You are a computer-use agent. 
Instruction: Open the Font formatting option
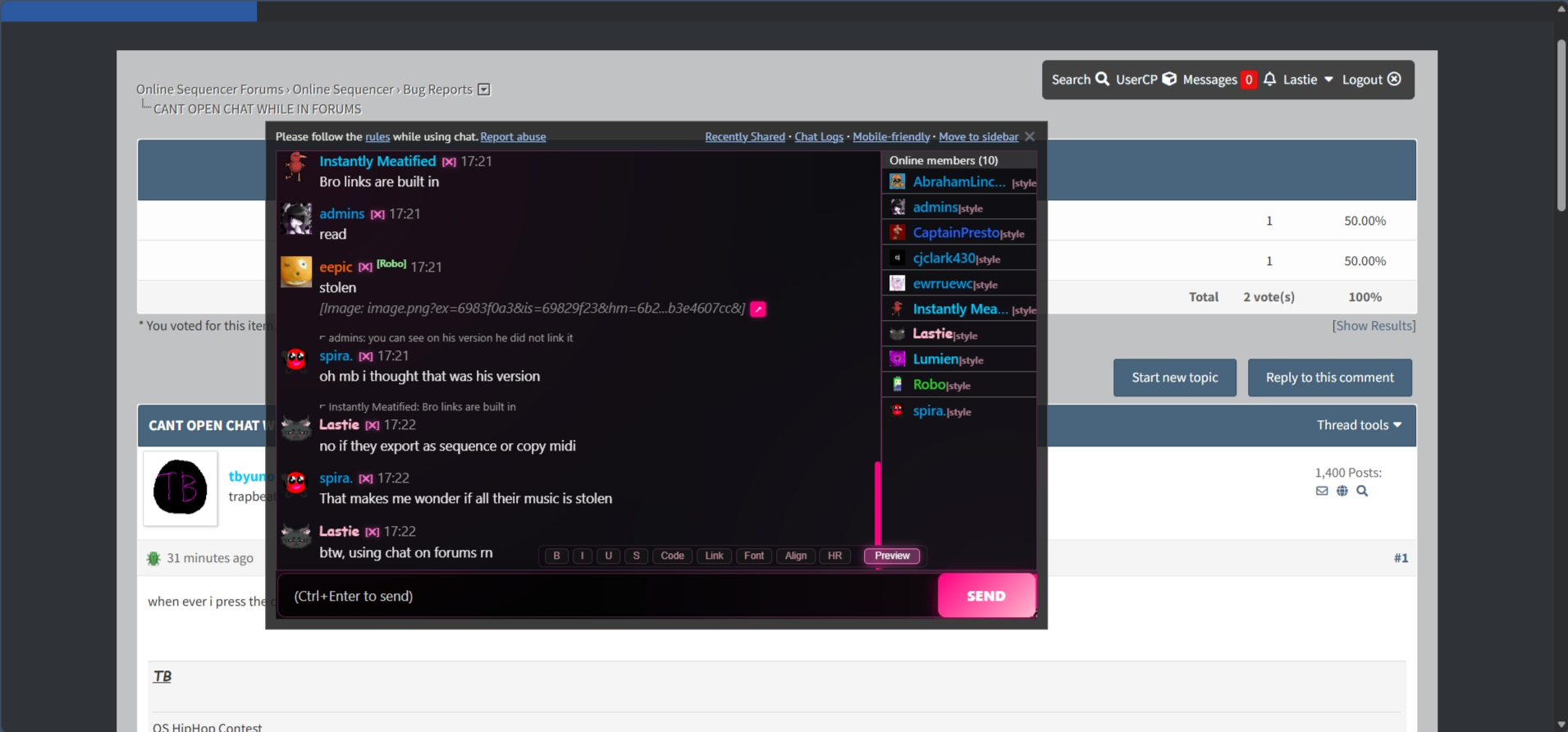click(754, 556)
